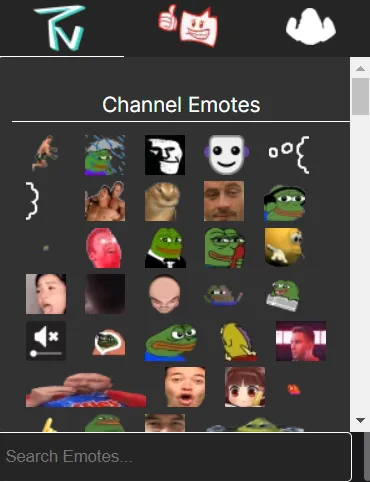The width and height of the screenshot is (370, 482).
Task: Insert the smiling white mask emote
Action: (x=226, y=155)
